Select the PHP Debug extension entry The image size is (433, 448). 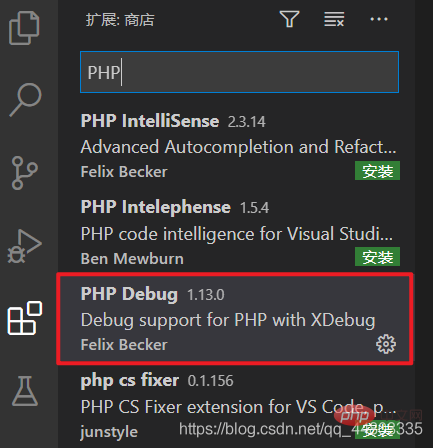click(235, 318)
